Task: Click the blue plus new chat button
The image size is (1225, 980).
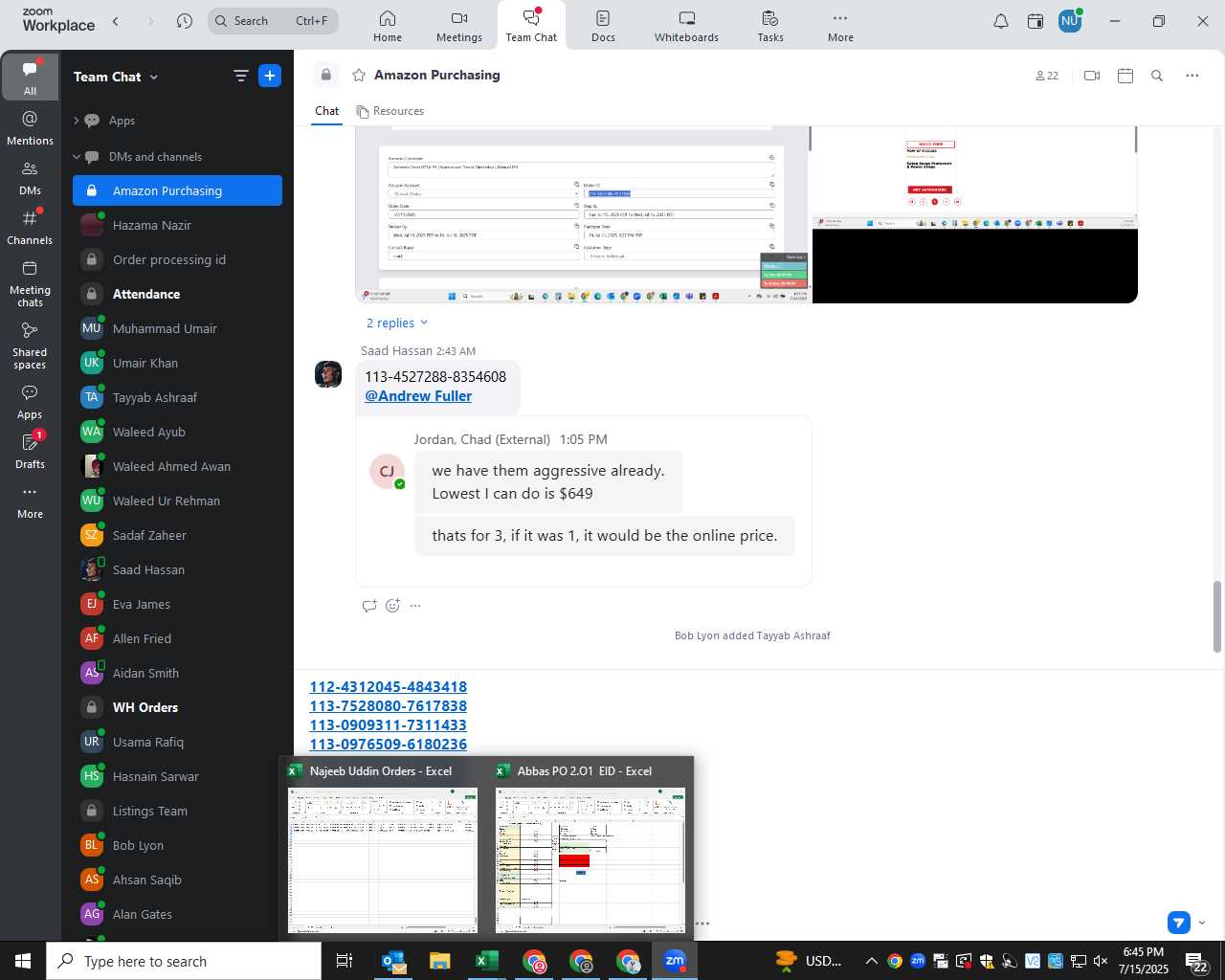Action: (270, 76)
